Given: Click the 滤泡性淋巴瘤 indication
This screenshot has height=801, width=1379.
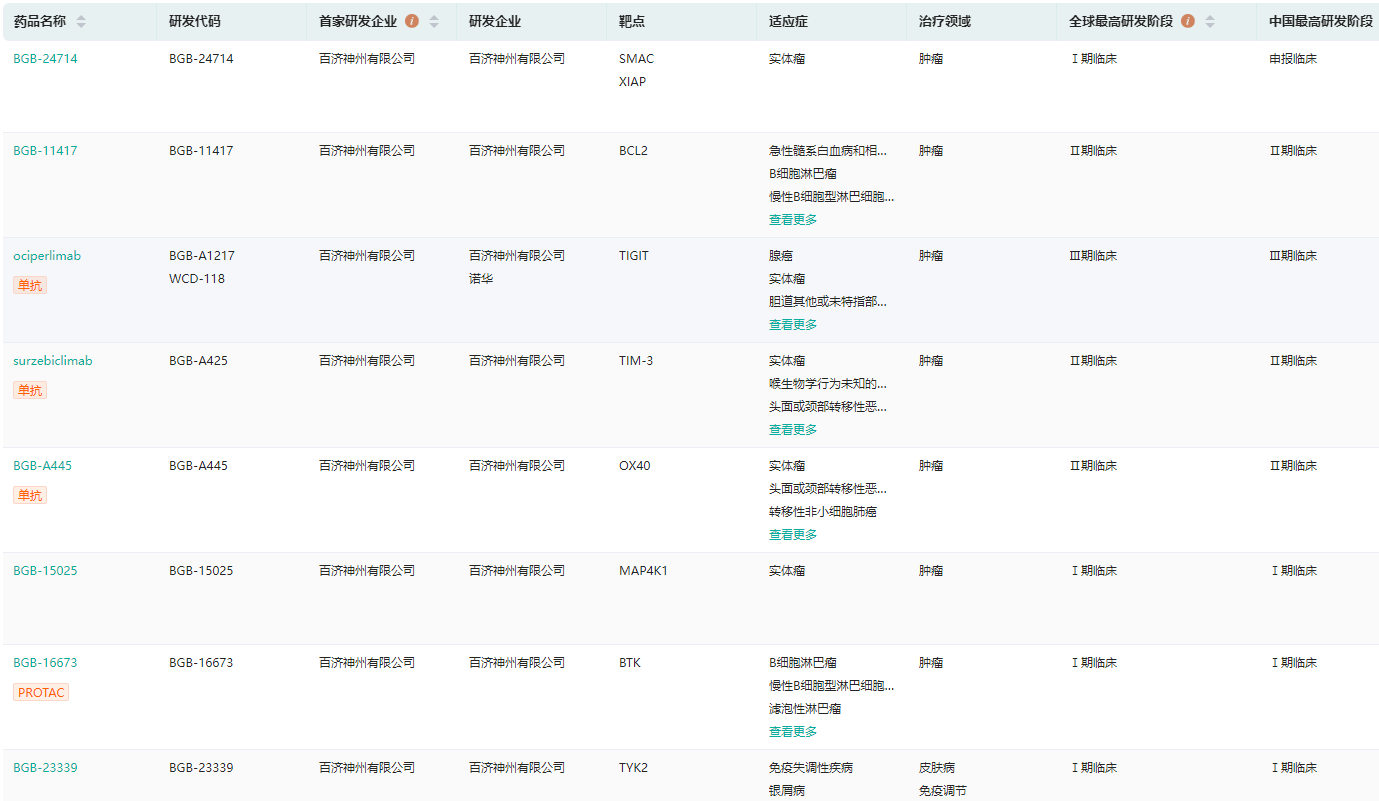Looking at the screenshot, I should [805, 709].
